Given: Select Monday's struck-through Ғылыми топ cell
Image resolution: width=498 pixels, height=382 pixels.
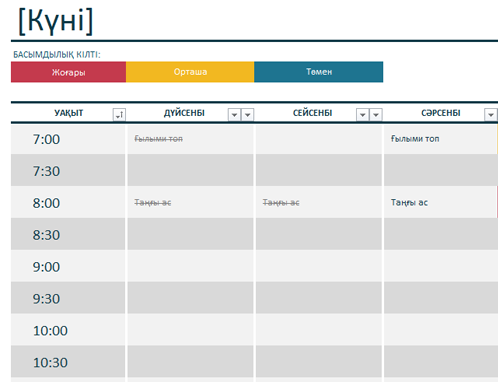Looking at the screenshot, I should tap(190, 139).
